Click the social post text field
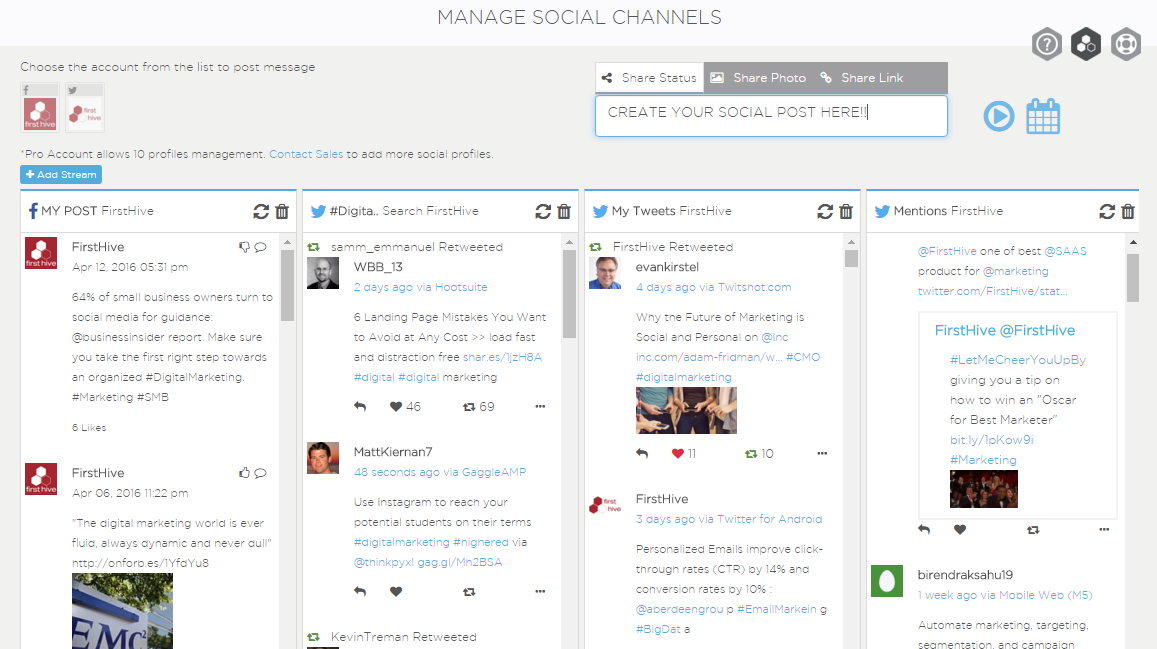Image resolution: width=1157 pixels, height=649 pixels. [x=770, y=115]
